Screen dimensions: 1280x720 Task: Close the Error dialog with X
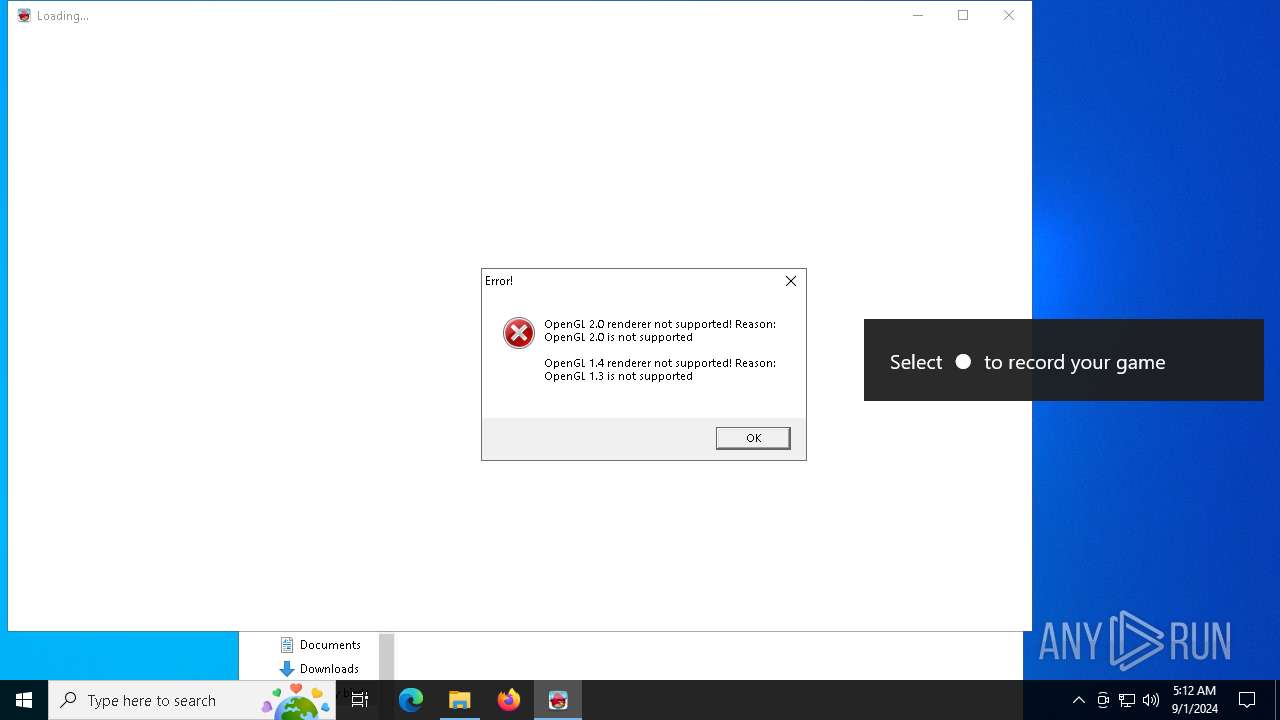click(x=791, y=281)
